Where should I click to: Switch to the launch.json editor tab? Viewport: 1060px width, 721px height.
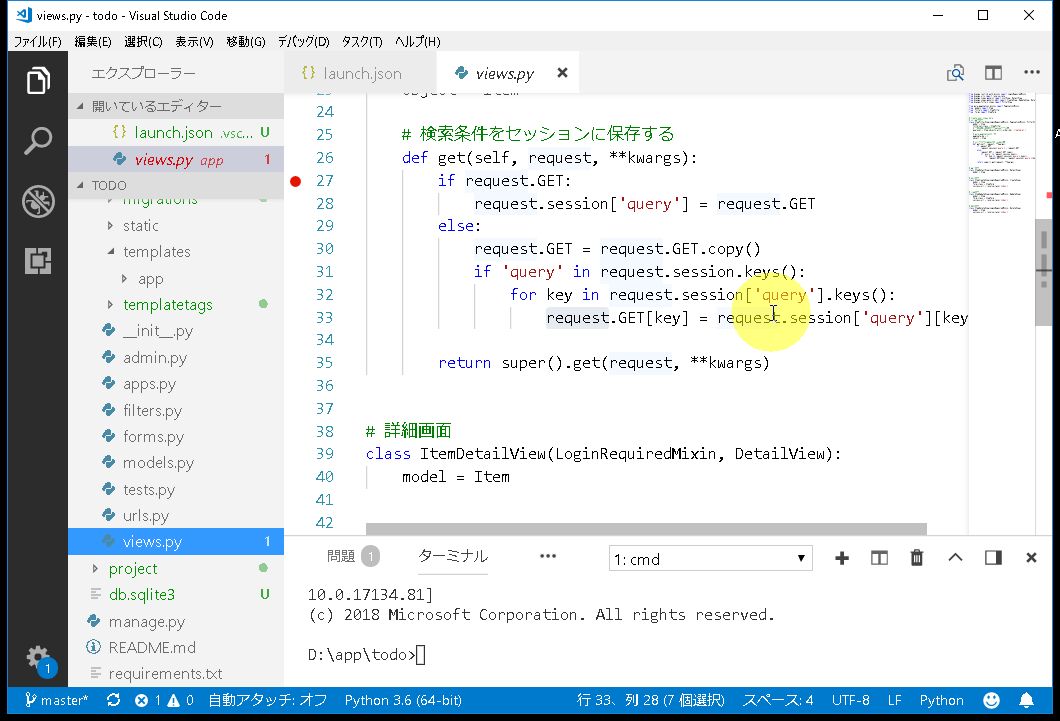click(x=361, y=73)
